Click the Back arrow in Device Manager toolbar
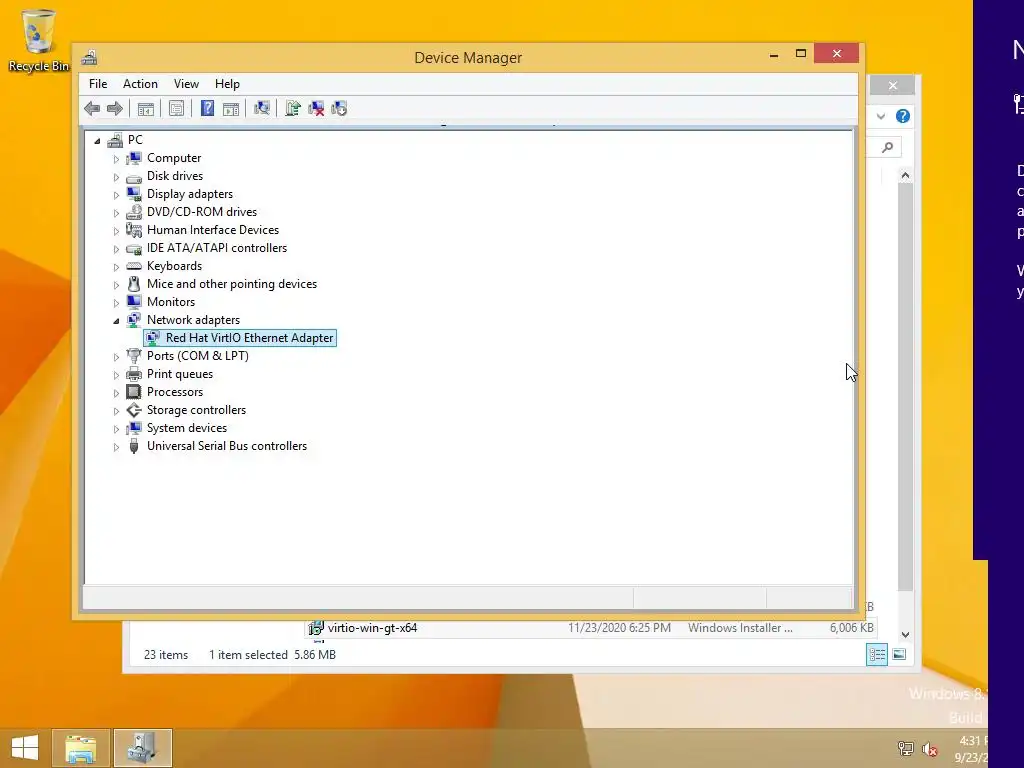The image size is (1024, 768). pos(92,108)
